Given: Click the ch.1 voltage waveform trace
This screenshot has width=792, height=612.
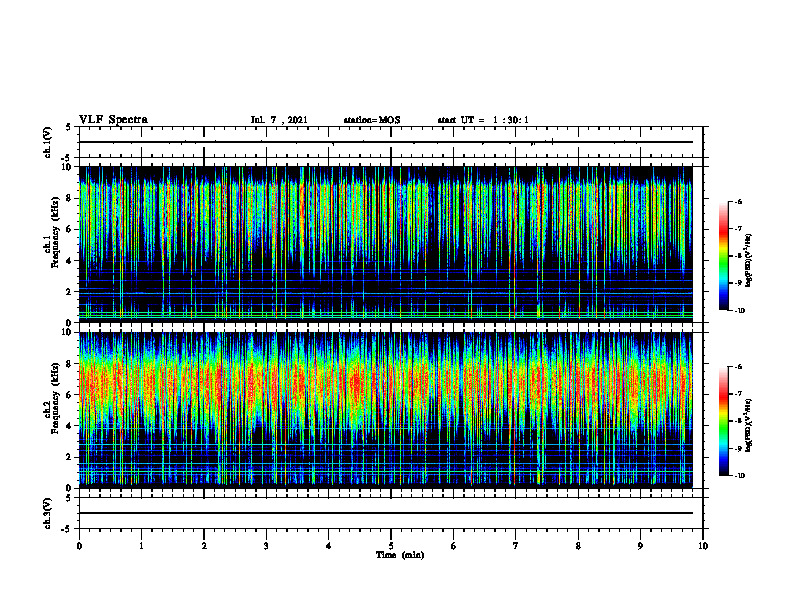Looking at the screenshot, I should 386,142.
